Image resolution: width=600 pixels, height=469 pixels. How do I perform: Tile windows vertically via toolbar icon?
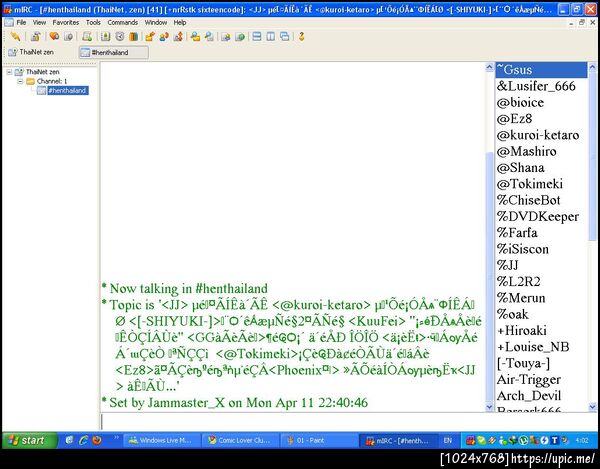tap(271, 37)
